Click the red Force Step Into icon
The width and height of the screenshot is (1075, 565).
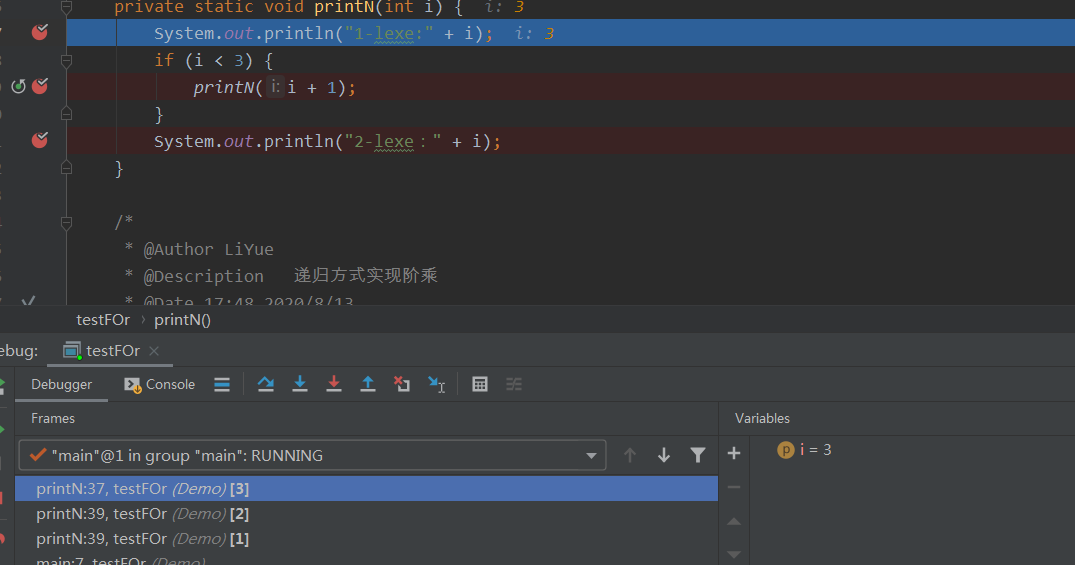click(334, 384)
